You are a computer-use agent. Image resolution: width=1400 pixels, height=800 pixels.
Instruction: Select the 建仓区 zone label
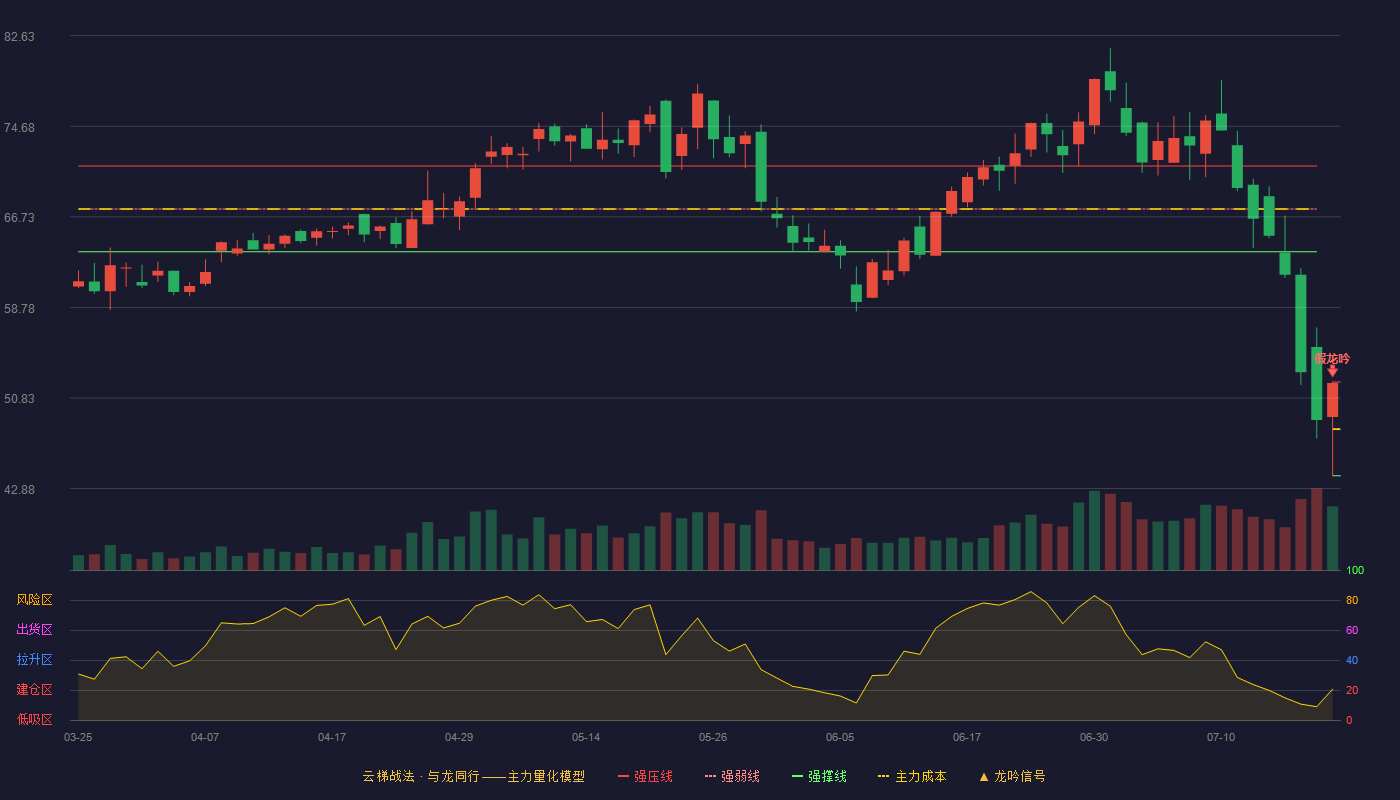(34, 690)
